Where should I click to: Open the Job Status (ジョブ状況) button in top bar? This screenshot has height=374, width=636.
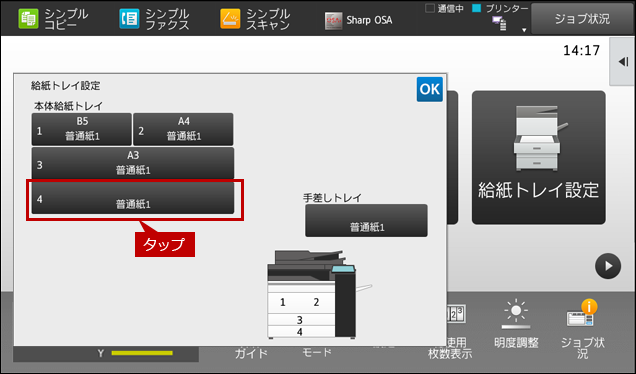[x=582, y=19]
